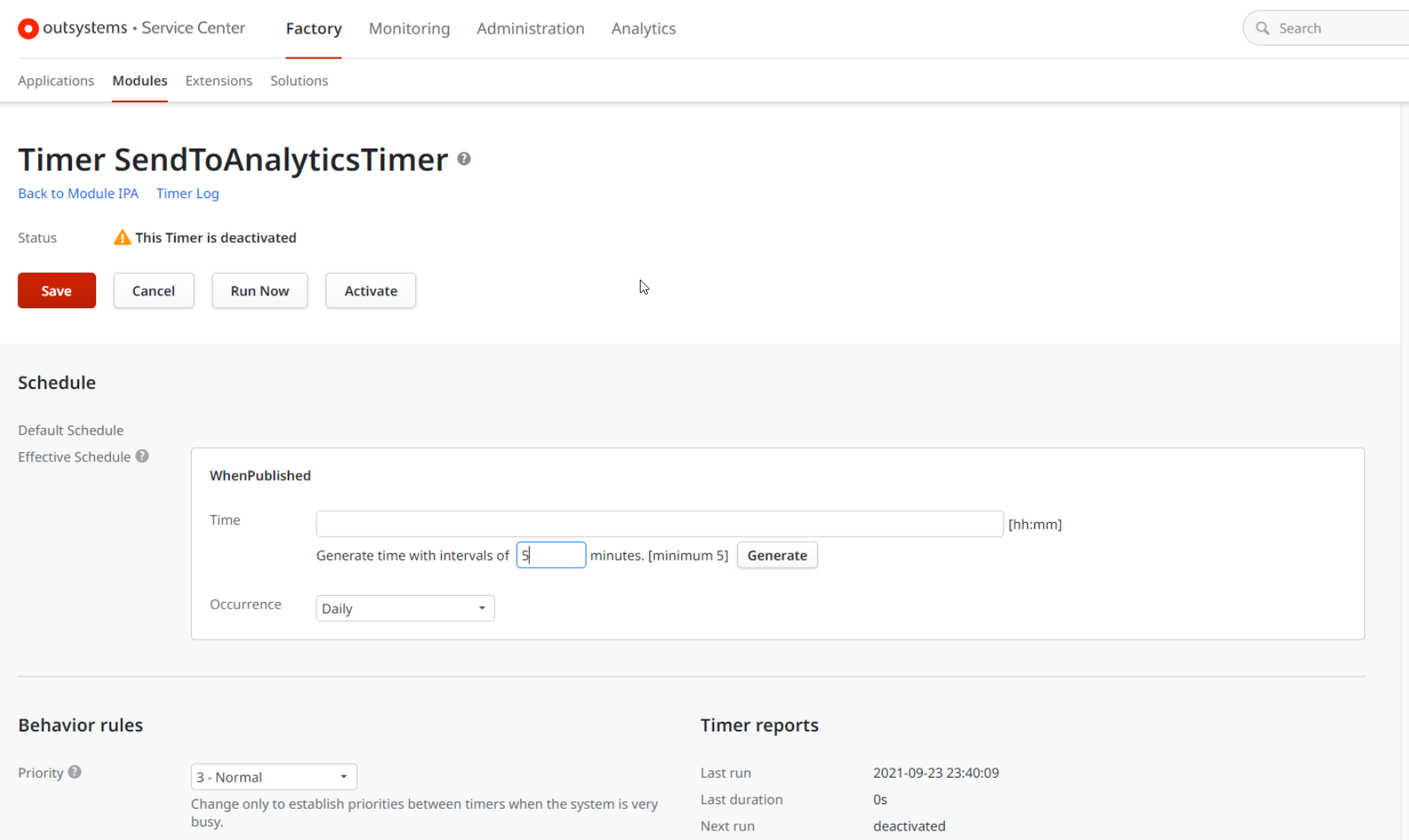Save the timer settings
The width and height of the screenshot is (1409, 840).
[x=57, y=291]
